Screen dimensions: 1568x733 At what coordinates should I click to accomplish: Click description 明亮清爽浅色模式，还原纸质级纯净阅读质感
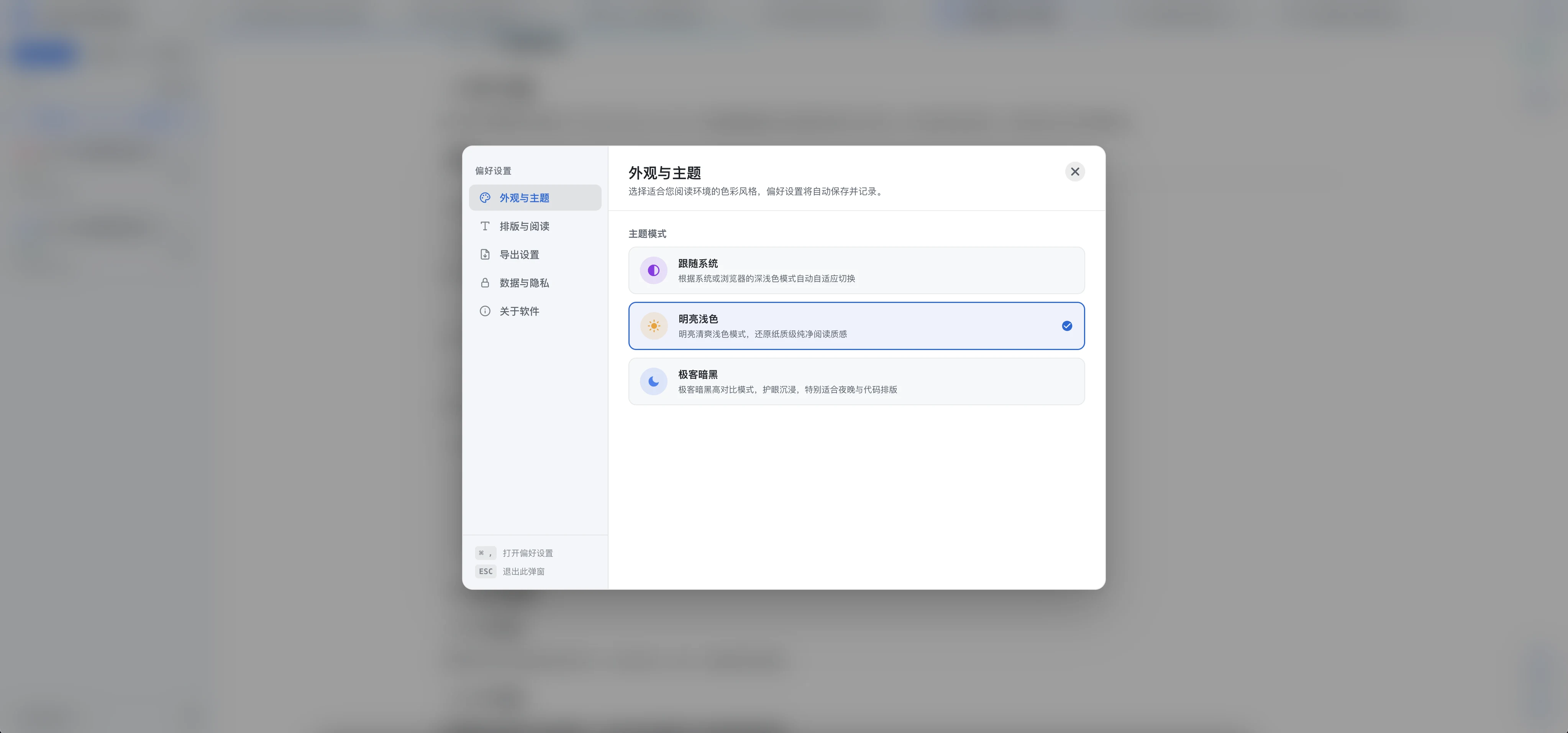pyautogui.click(x=762, y=334)
